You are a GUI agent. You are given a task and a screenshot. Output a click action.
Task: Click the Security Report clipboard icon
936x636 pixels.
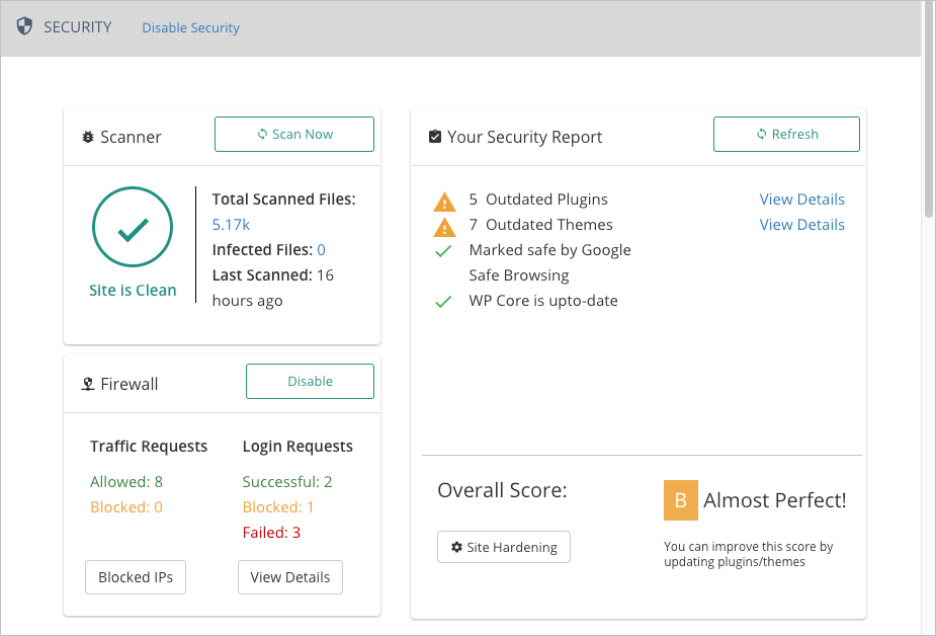click(x=435, y=137)
